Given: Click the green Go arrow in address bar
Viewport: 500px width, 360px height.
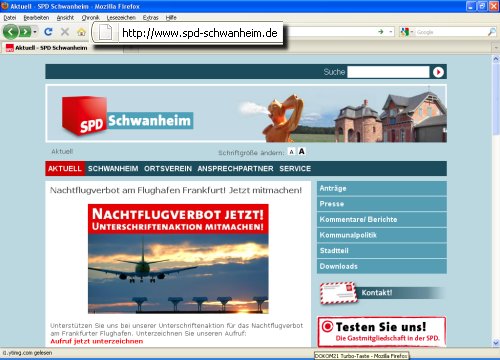Looking at the screenshot, I should pos(381,32).
